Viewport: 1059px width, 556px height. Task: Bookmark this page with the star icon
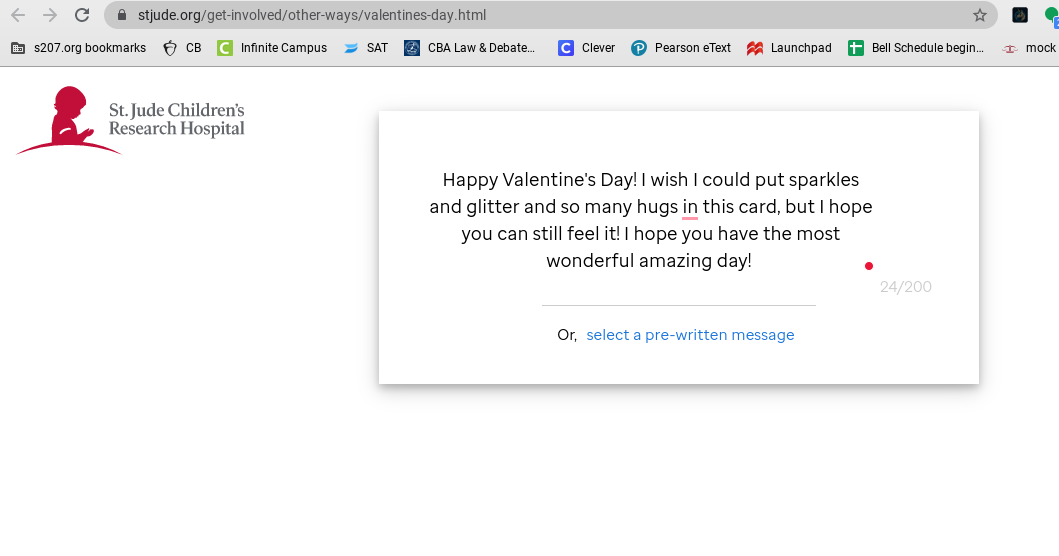(980, 15)
